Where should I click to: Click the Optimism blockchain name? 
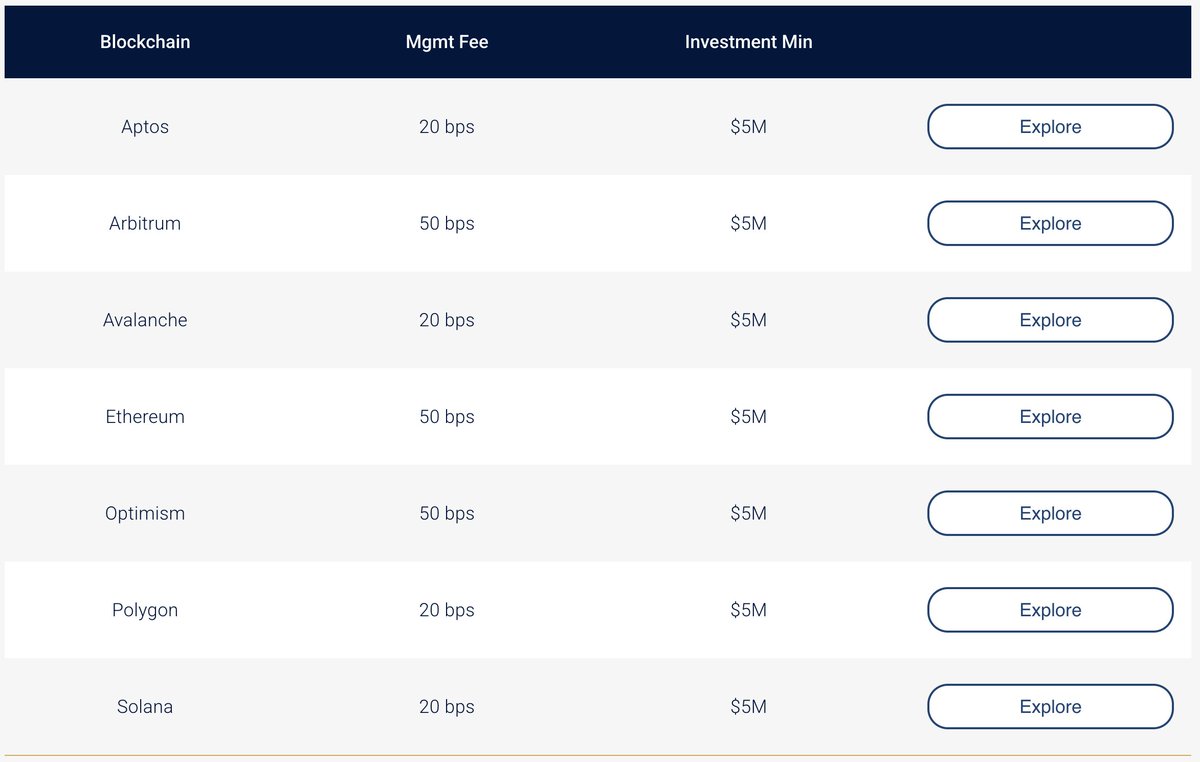145,513
